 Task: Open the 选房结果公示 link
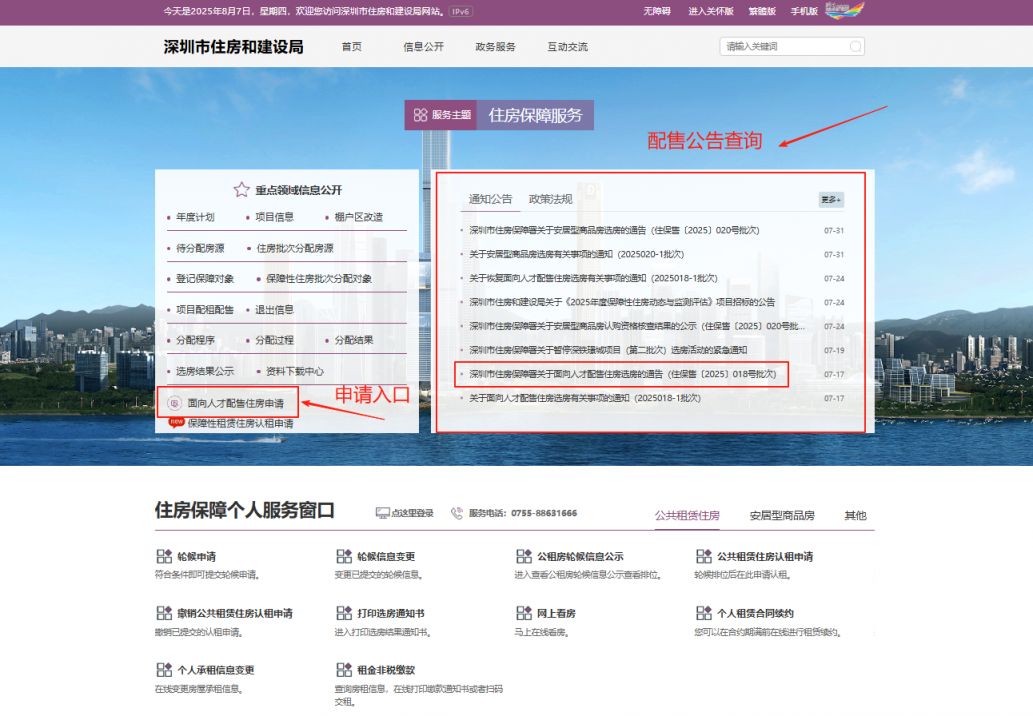click(x=205, y=371)
